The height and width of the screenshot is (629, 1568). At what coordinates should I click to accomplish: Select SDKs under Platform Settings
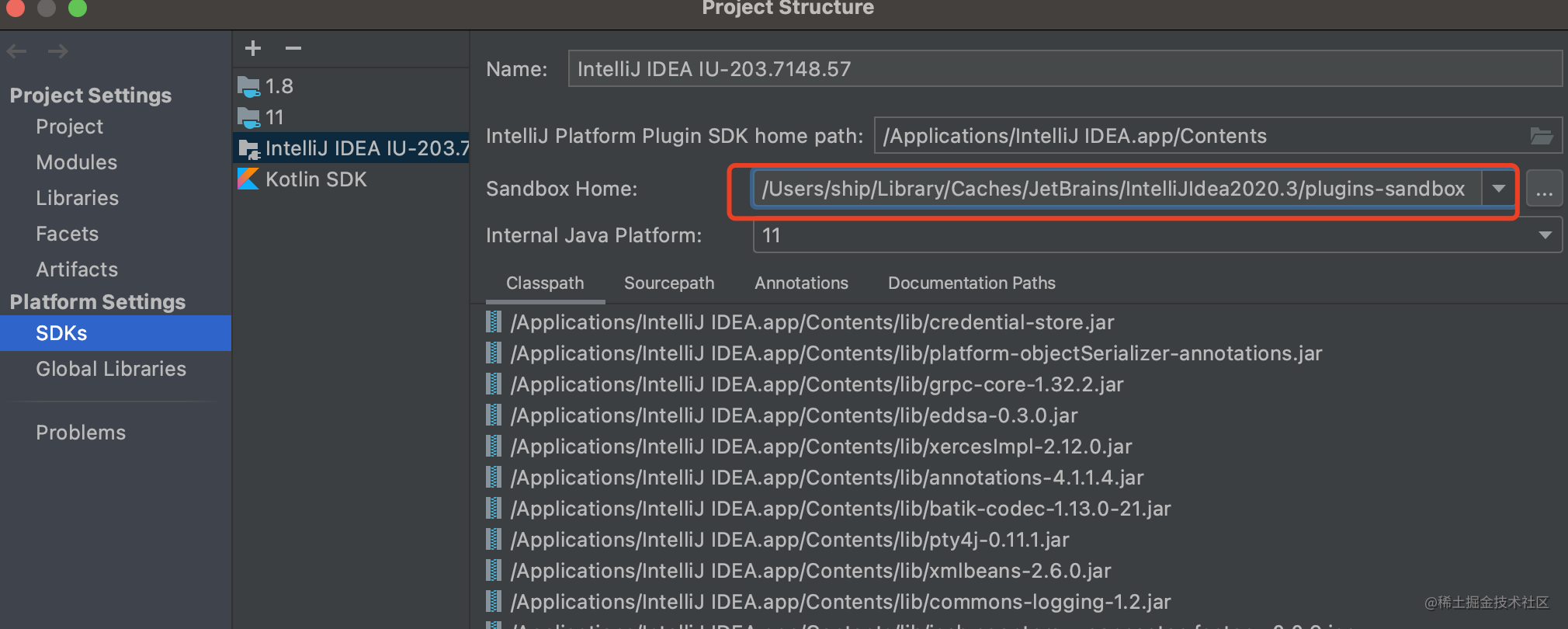[116, 333]
